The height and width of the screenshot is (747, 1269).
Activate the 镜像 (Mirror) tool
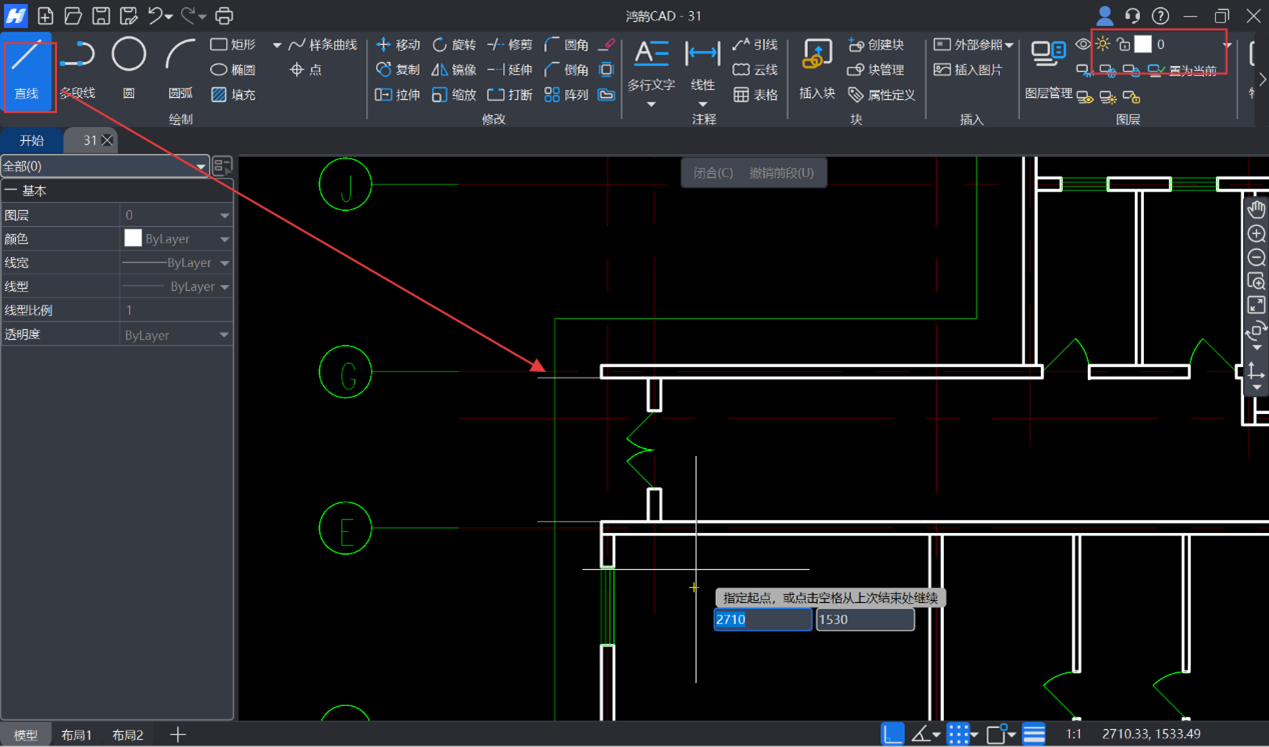point(453,70)
